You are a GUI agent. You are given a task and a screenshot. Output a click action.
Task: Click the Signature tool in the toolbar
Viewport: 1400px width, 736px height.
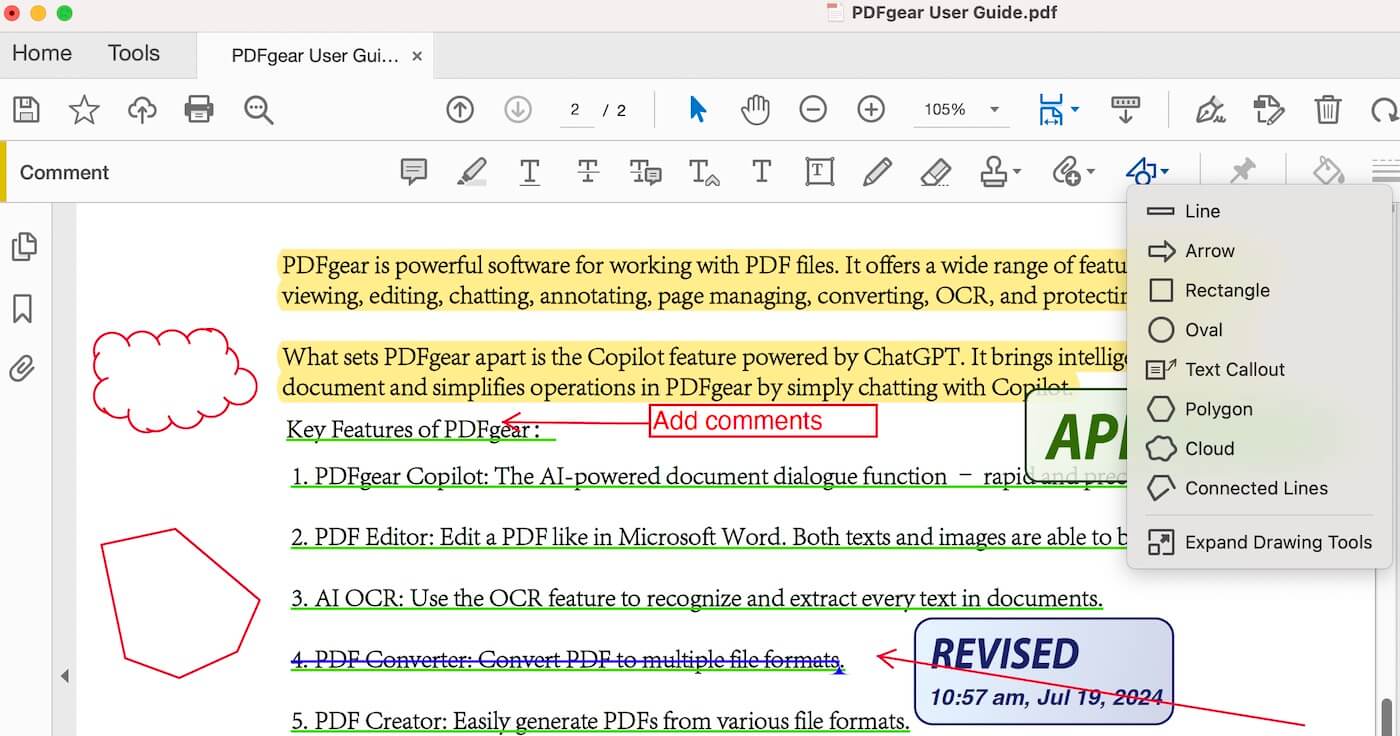[1210, 110]
